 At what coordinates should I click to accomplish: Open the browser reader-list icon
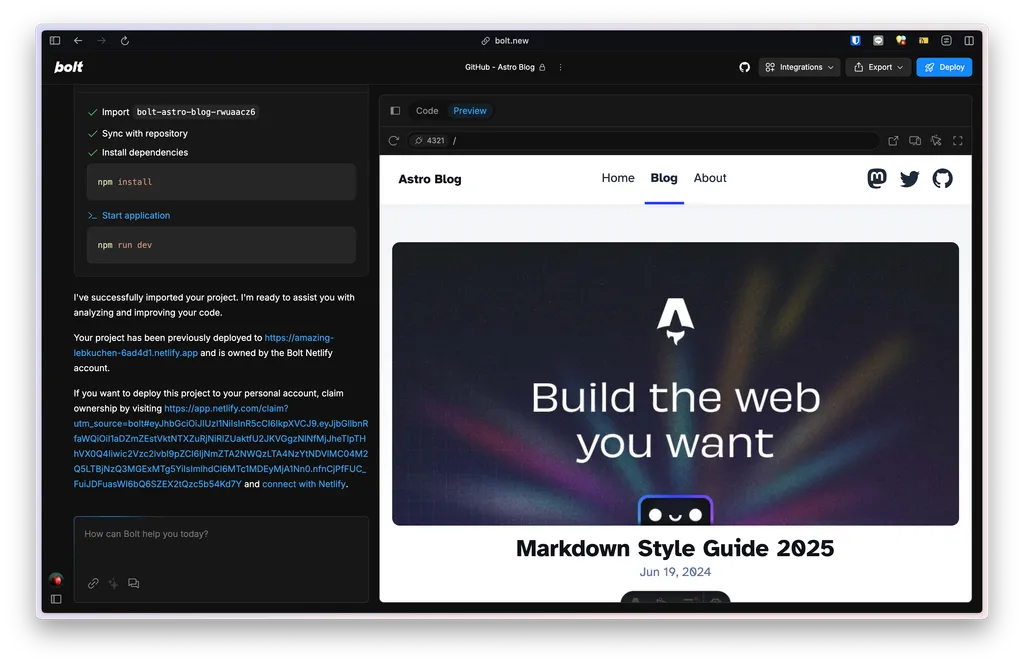(946, 40)
